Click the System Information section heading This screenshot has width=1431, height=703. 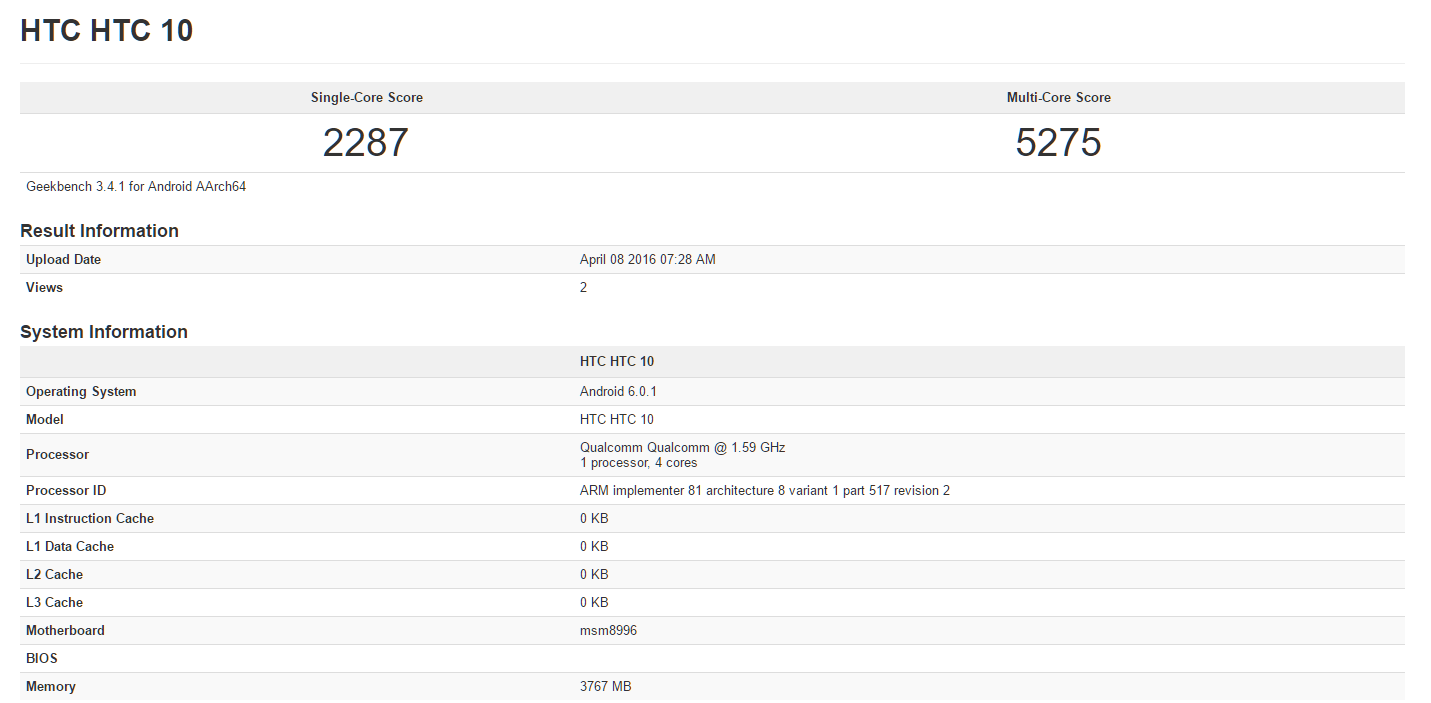click(104, 332)
